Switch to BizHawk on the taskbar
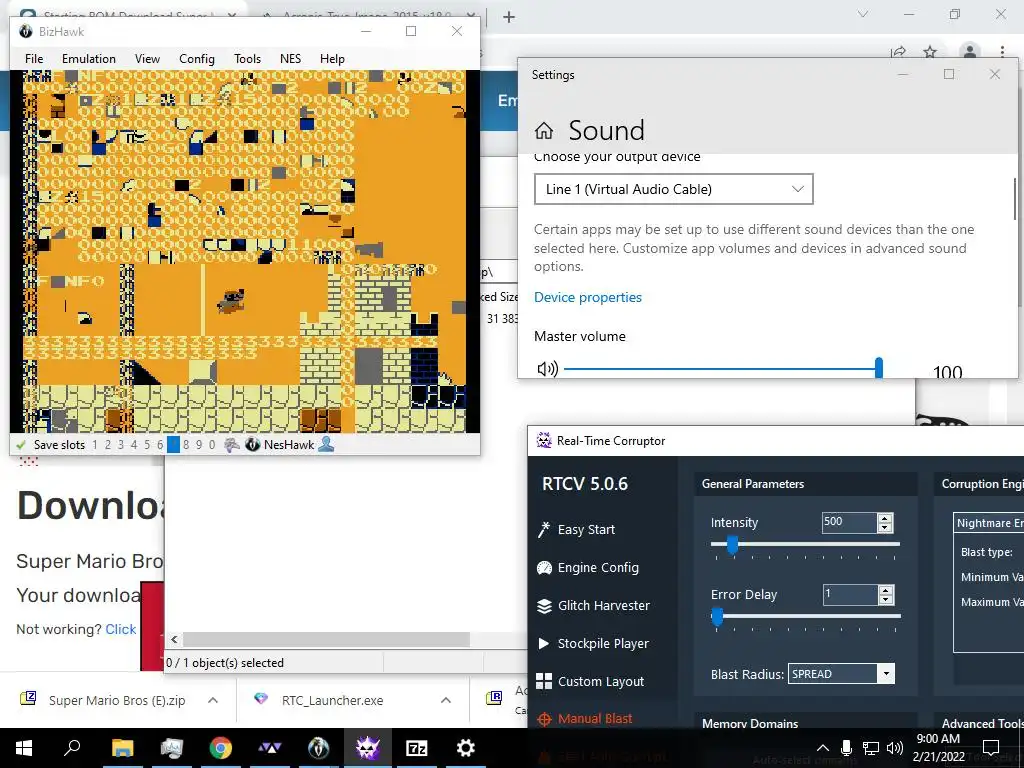Viewport: 1024px width, 768px height. coord(319,748)
